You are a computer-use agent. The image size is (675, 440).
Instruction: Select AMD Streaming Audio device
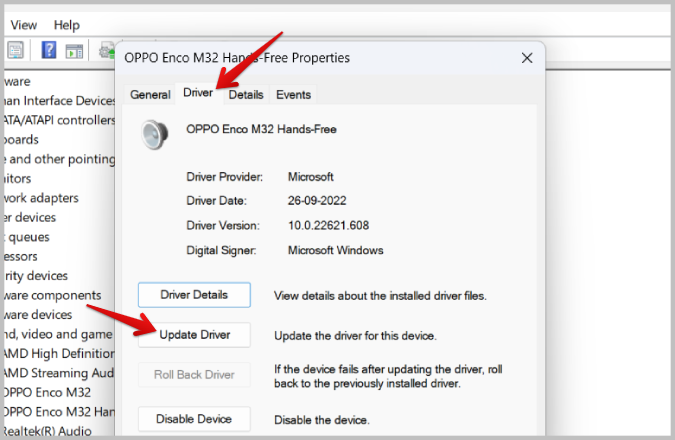[59, 373]
